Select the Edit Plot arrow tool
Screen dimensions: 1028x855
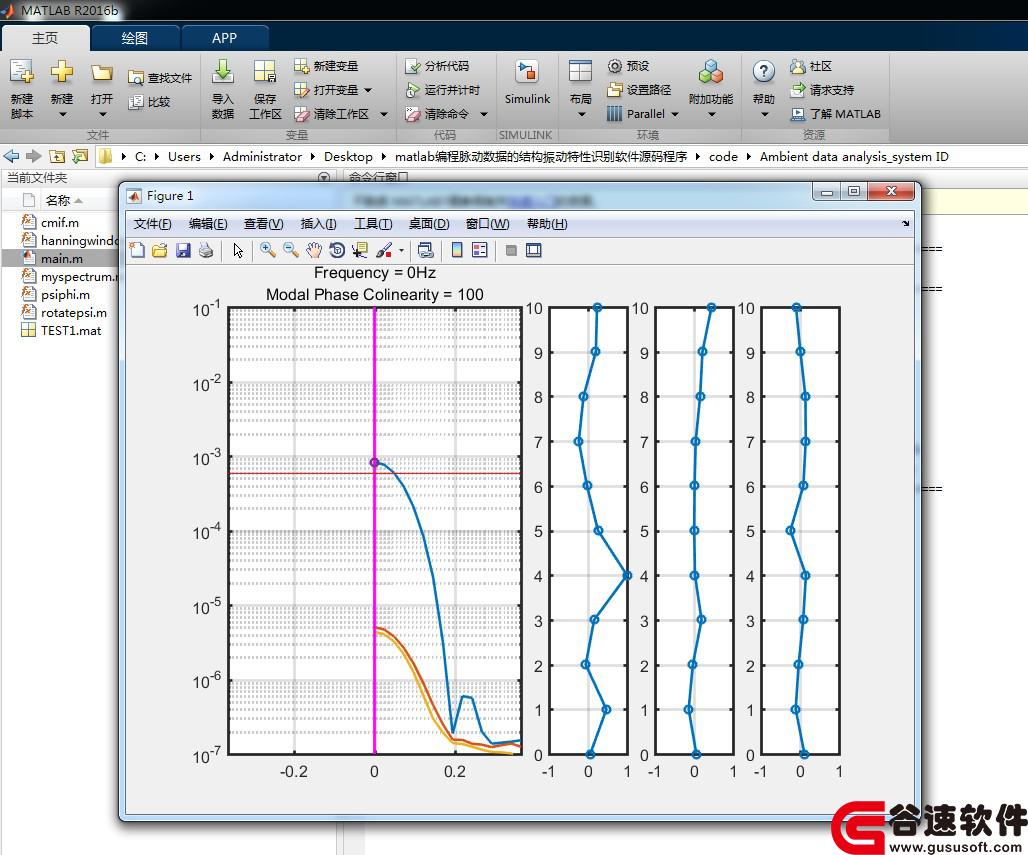coord(238,250)
